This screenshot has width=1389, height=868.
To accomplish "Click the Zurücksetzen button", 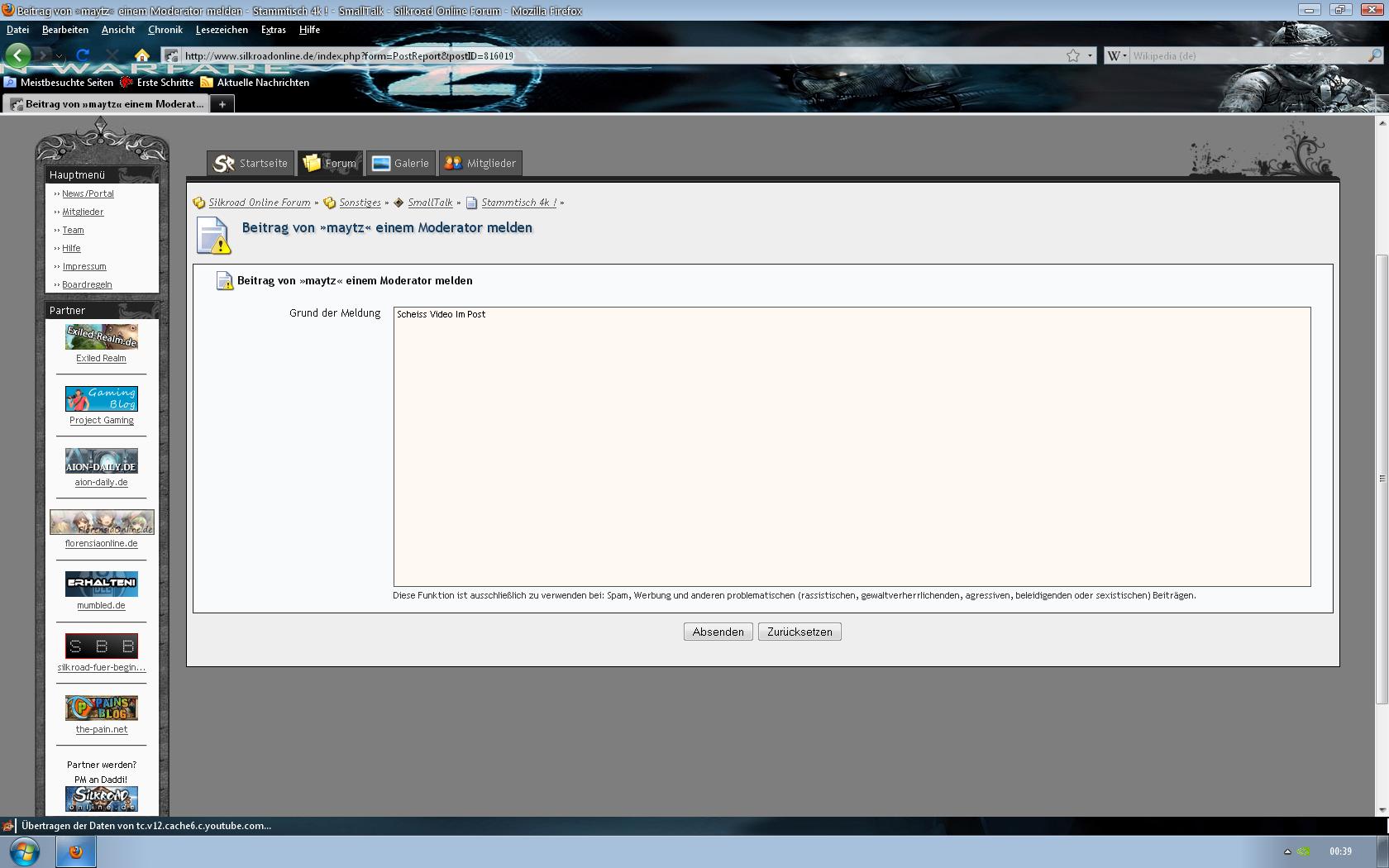I will (x=800, y=632).
